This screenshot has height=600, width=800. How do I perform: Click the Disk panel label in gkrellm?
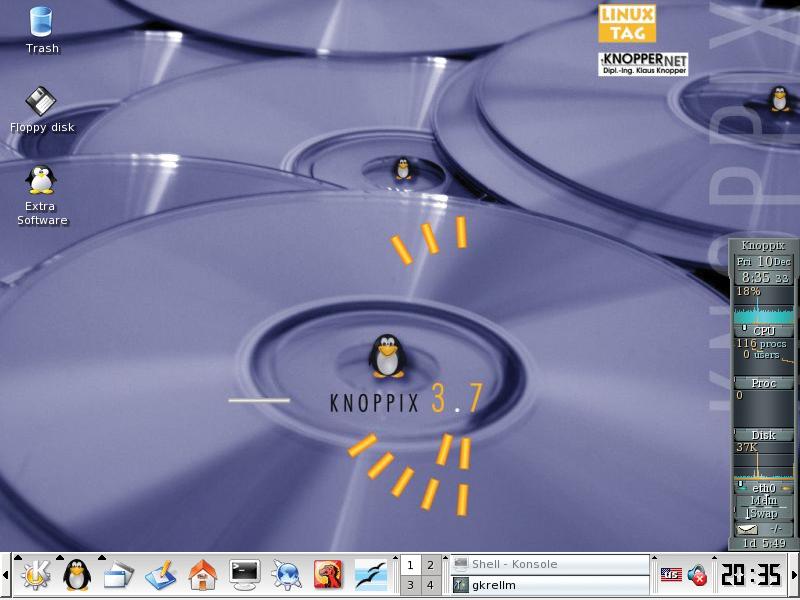(764, 435)
